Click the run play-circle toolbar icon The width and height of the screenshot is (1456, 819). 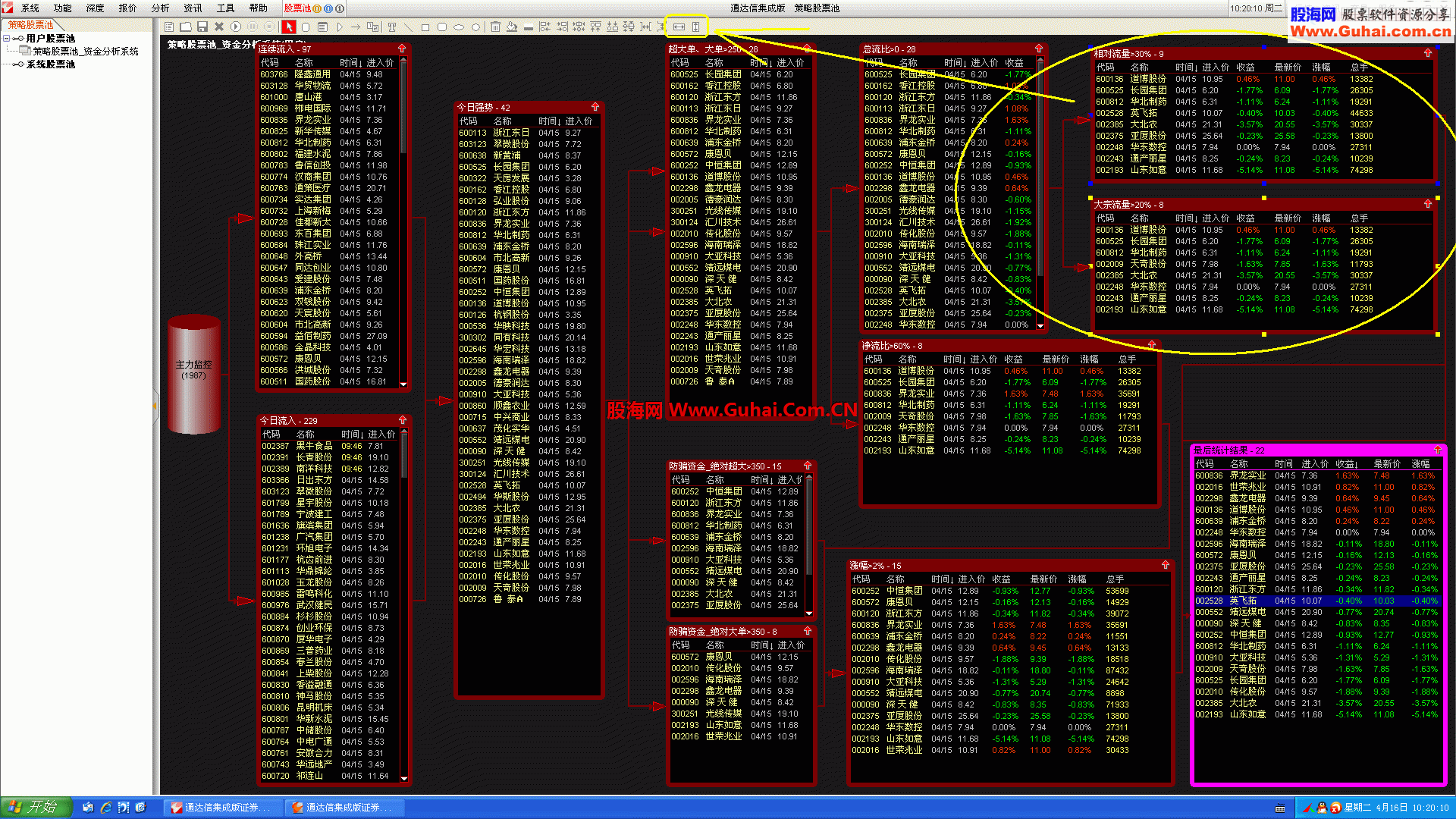tap(236, 27)
